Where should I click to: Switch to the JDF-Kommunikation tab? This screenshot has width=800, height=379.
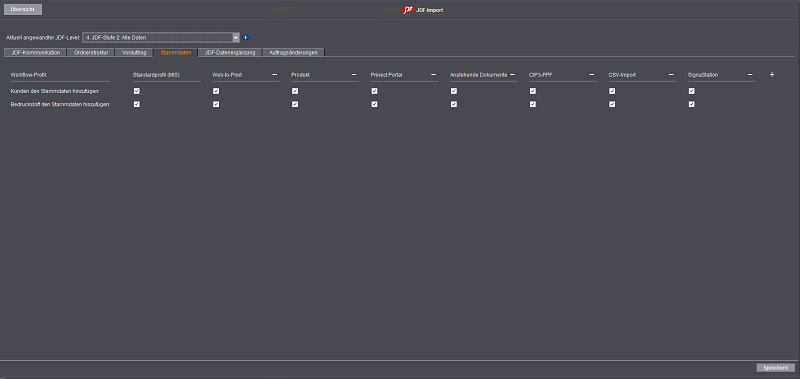(x=35, y=53)
